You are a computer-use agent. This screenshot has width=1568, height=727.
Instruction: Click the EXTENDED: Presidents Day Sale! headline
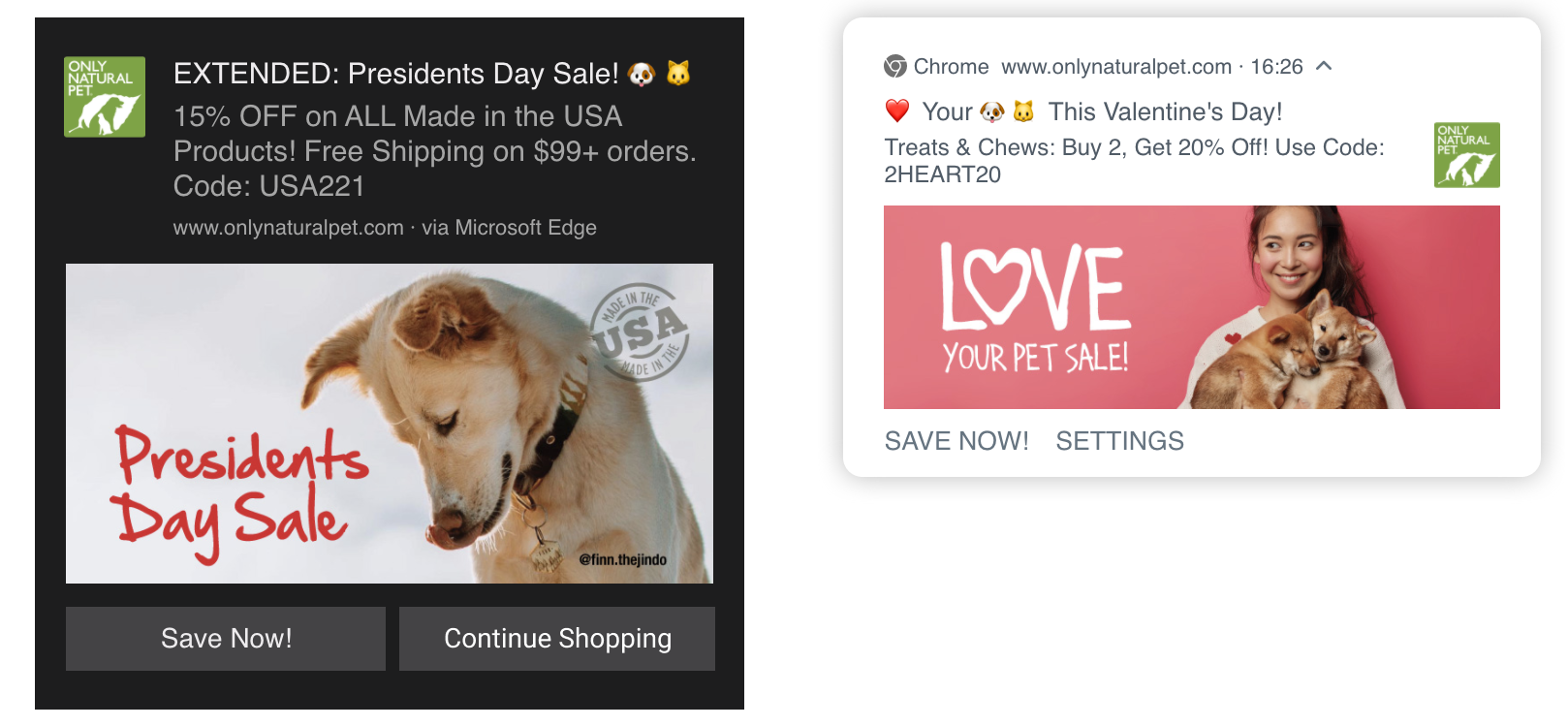(x=395, y=74)
